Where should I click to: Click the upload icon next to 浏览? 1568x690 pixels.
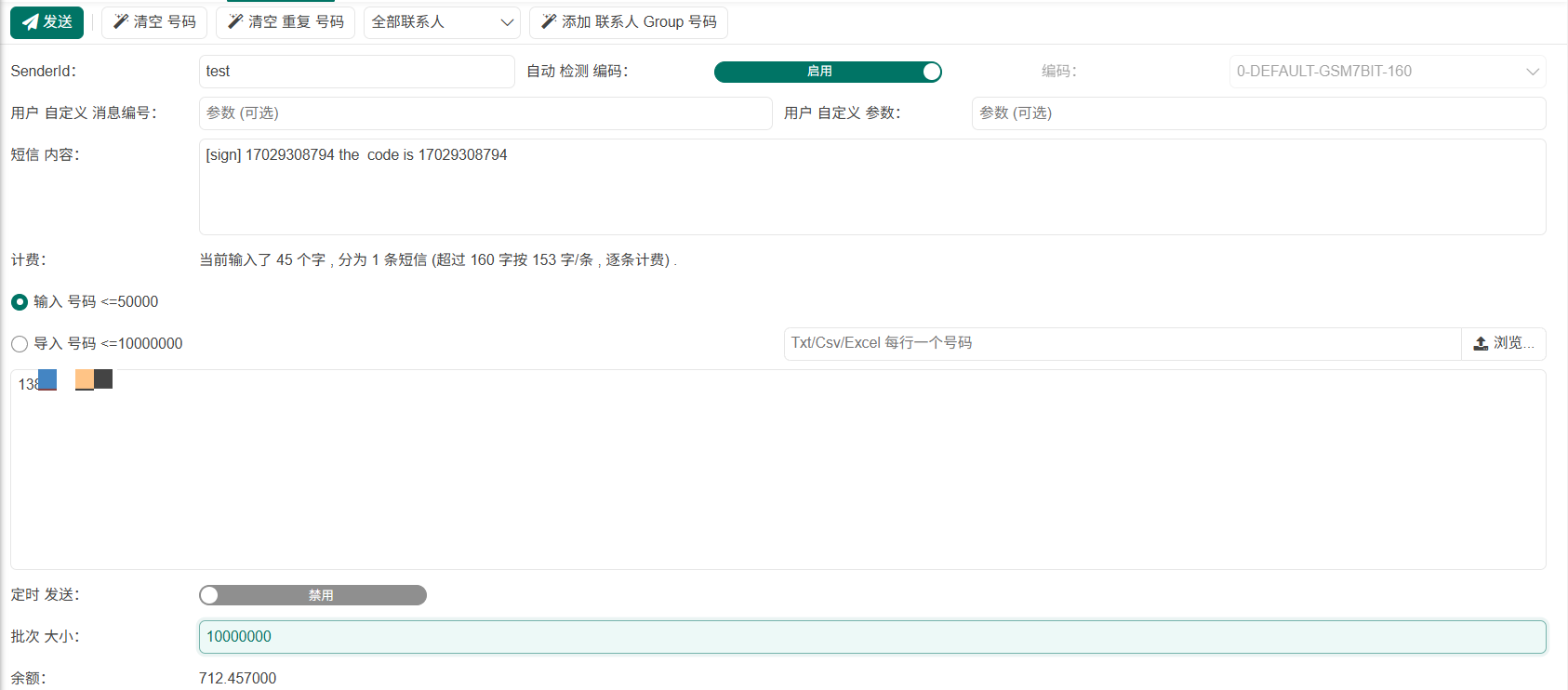[1481, 343]
